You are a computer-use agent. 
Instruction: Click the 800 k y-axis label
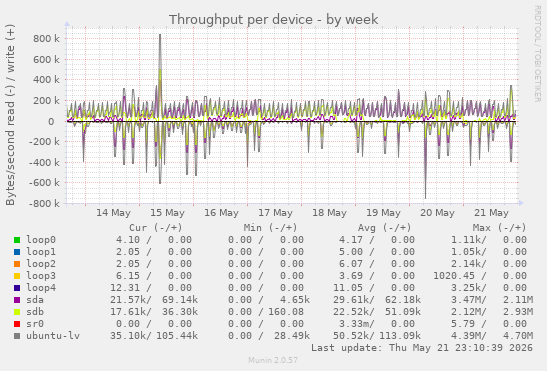click(46, 39)
